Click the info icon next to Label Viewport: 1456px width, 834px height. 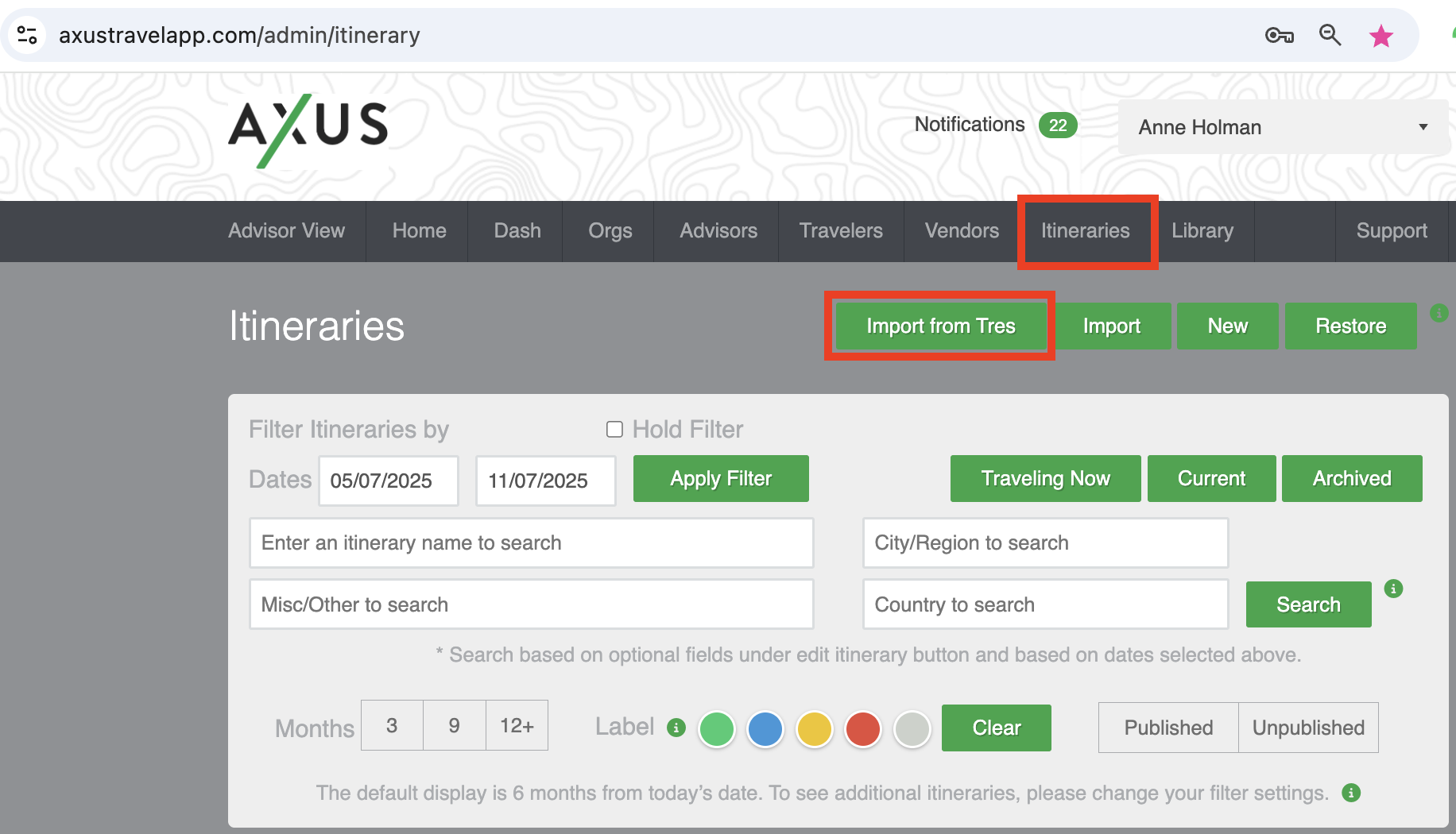coord(676,728)
